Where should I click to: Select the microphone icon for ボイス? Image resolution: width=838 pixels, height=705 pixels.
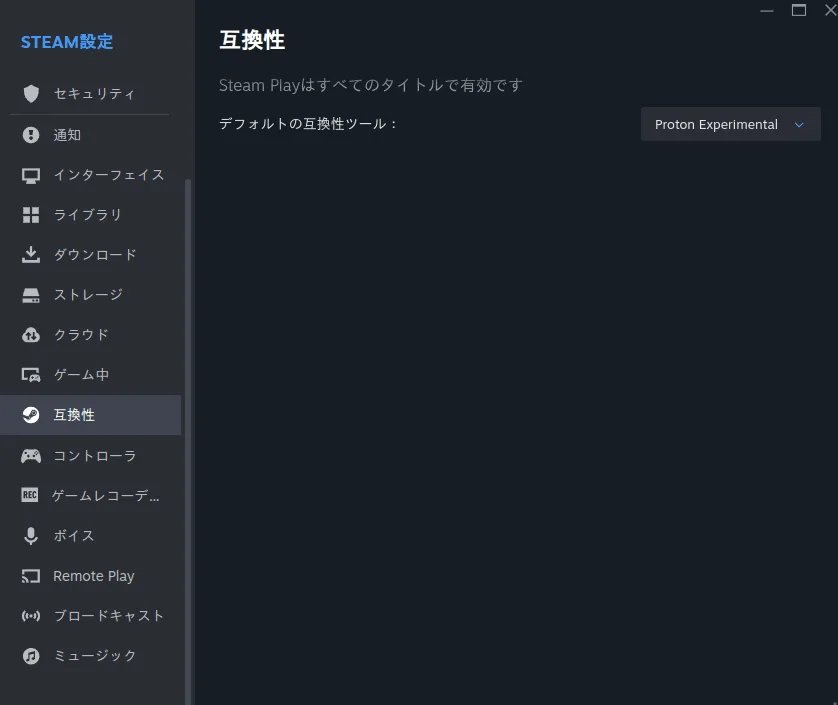point(31,536)
